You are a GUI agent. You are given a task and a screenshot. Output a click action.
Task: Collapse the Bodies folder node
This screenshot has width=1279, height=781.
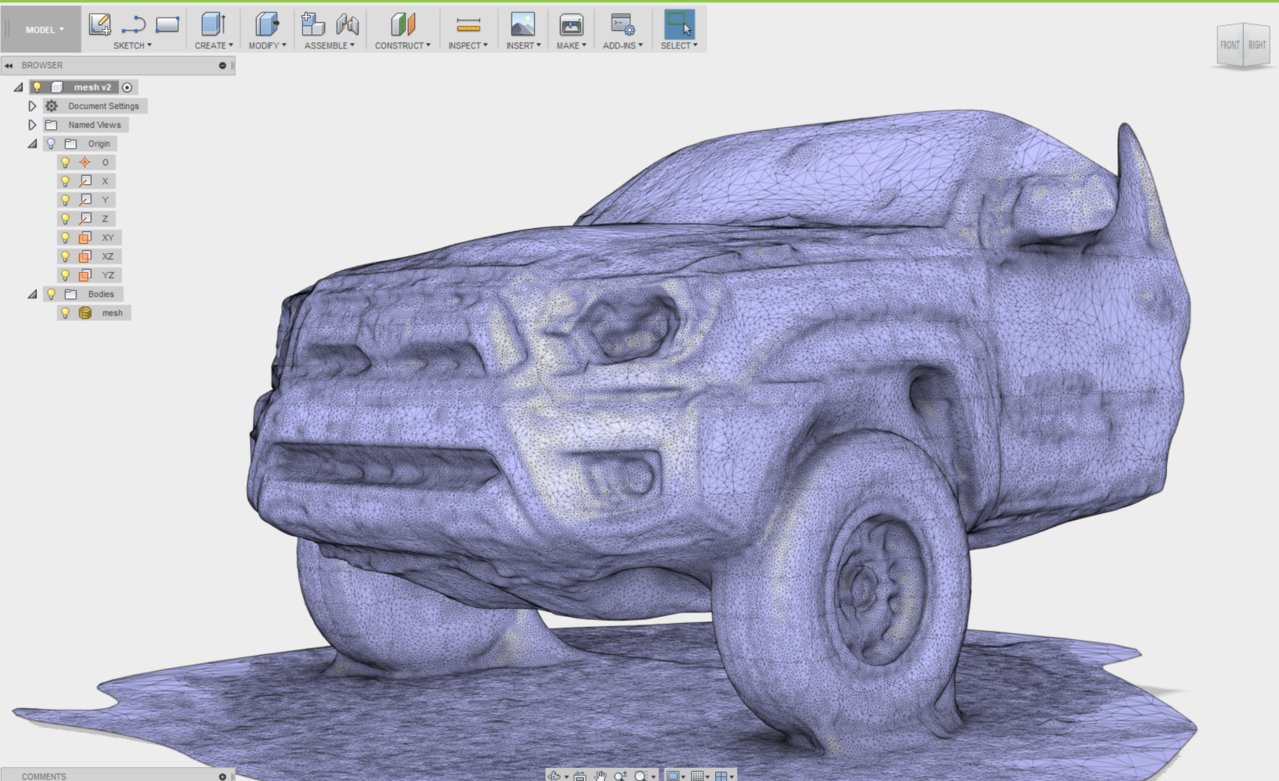pyautogui.click(x=32, y=294)
